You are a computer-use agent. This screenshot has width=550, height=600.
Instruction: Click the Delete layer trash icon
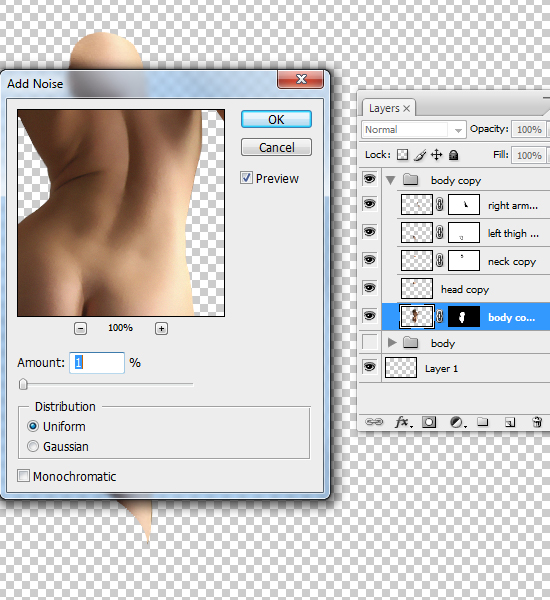coord(537,422)
